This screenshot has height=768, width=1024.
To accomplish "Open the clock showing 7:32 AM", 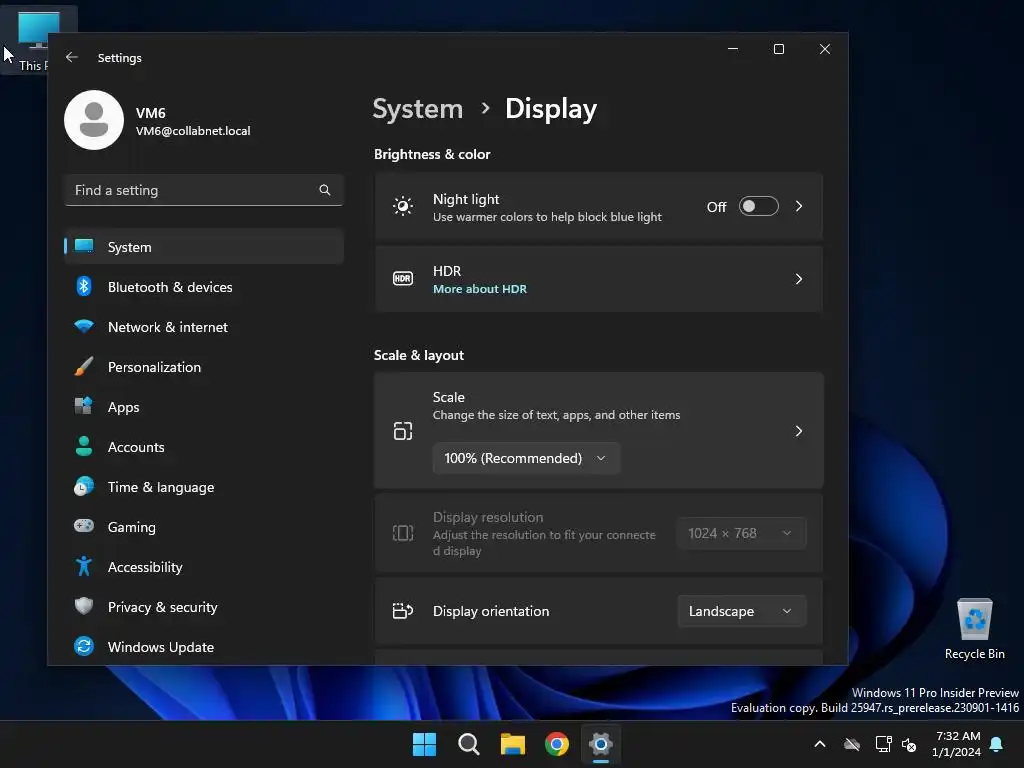I will [x=956, y=744].
